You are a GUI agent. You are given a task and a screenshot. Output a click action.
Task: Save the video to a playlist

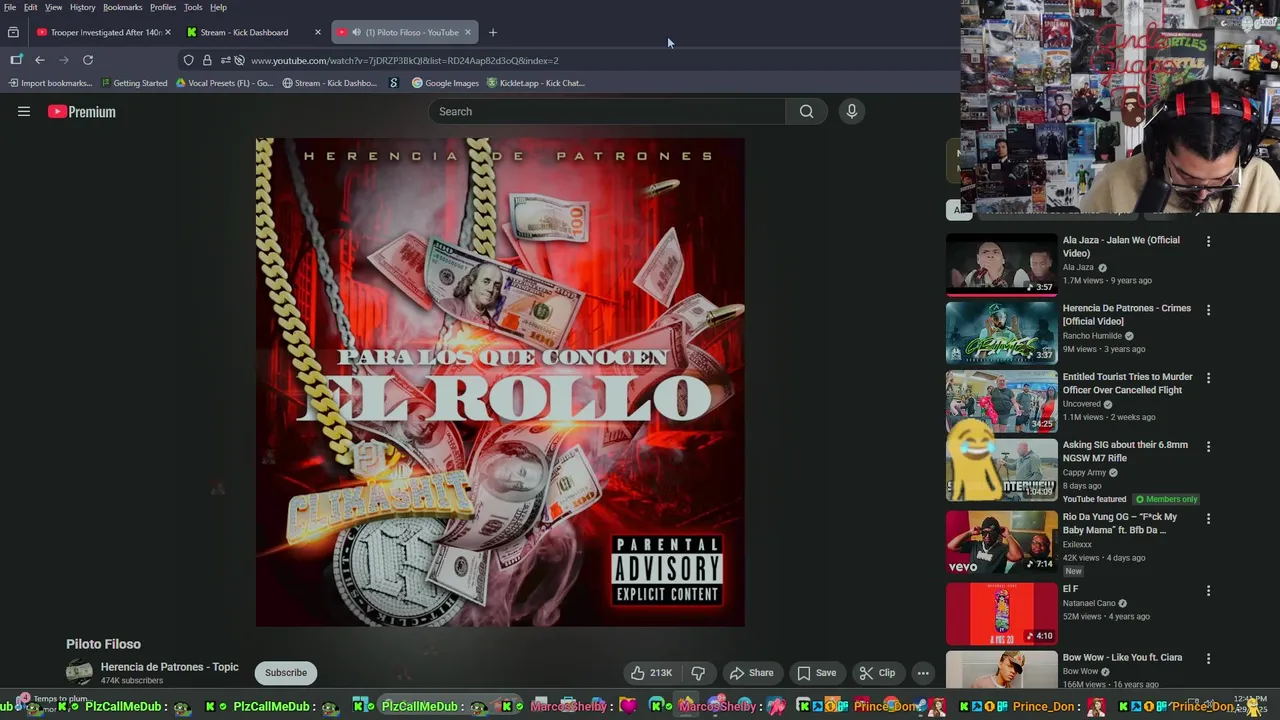pos(816,673)
